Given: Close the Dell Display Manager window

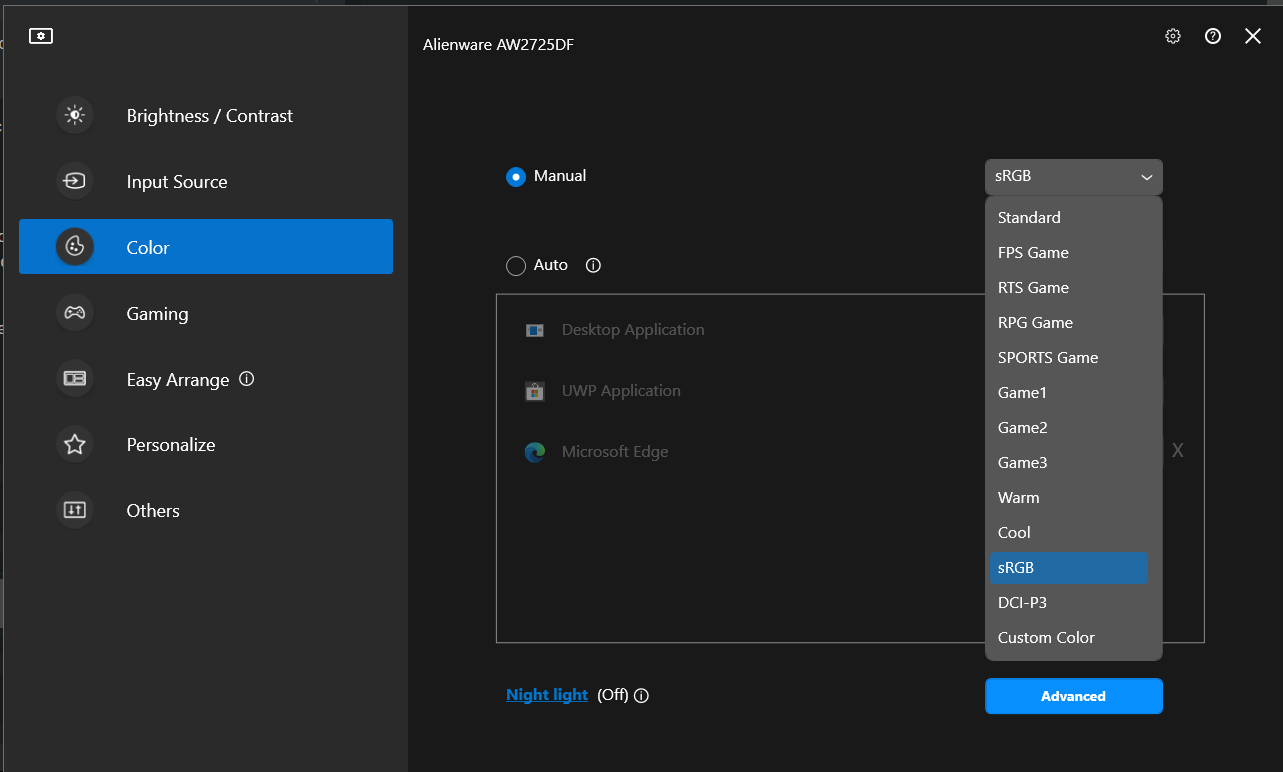Looking at the screenshot, I should point(1253,36).
